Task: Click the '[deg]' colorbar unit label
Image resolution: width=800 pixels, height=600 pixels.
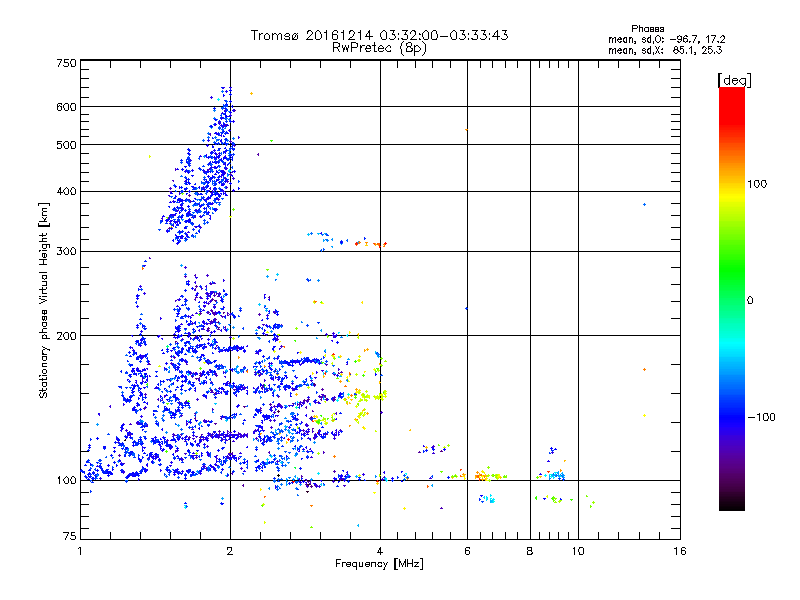Action: click(x=734, y=80)
